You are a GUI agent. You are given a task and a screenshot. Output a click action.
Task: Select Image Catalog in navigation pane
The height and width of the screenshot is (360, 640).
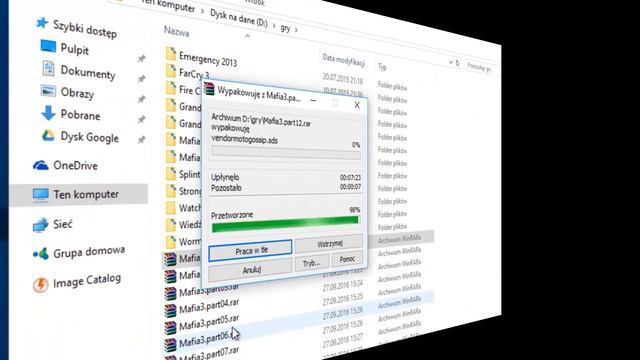point(87,280)
